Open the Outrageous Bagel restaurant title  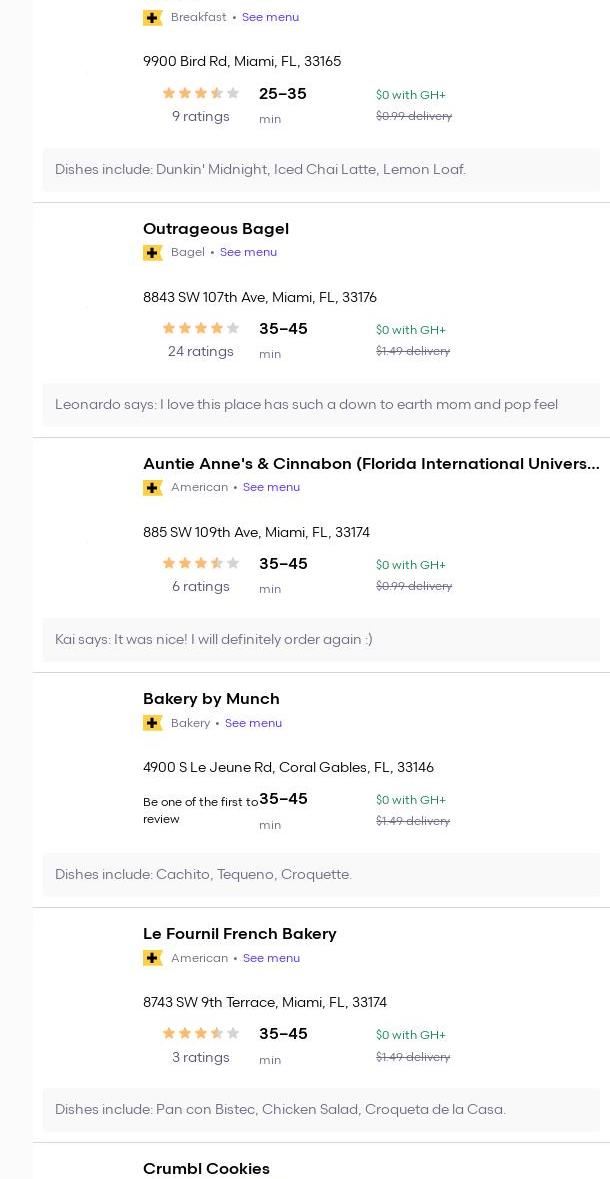[216, 228]
